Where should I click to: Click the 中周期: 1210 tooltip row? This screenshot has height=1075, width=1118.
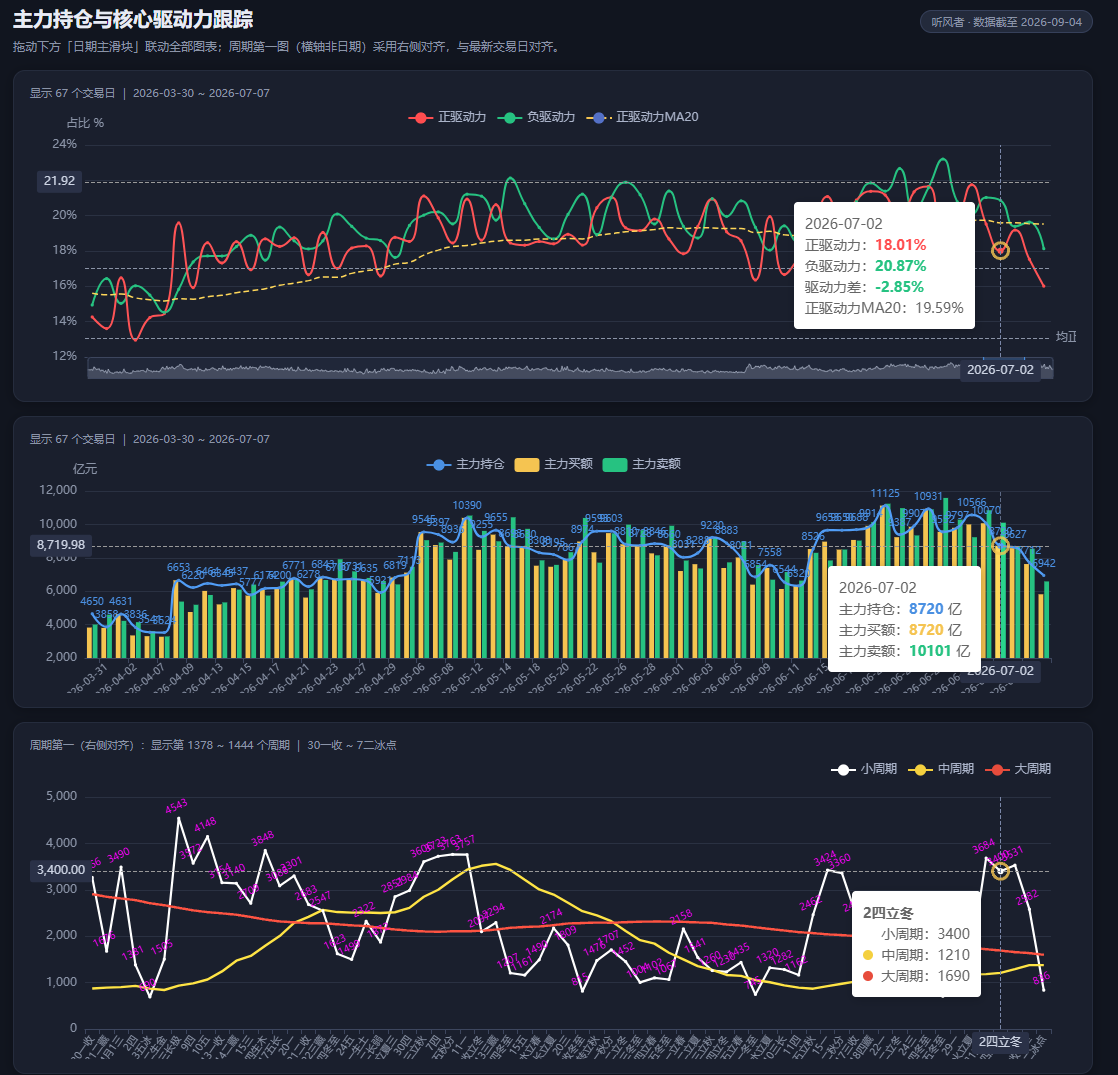916,955
